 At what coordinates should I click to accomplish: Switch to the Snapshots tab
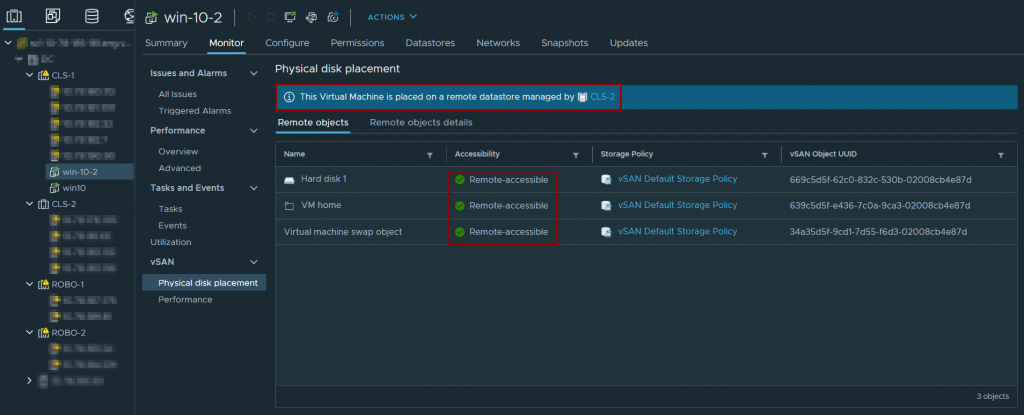[564, 43]
